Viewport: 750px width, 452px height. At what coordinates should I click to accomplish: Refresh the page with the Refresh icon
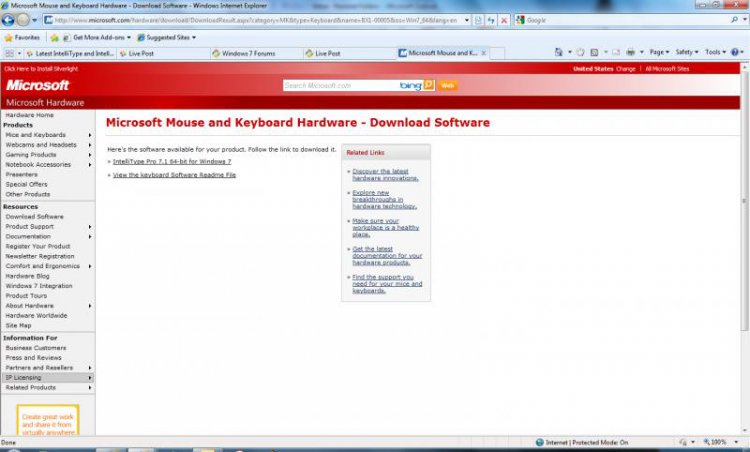tap(491, 20)
